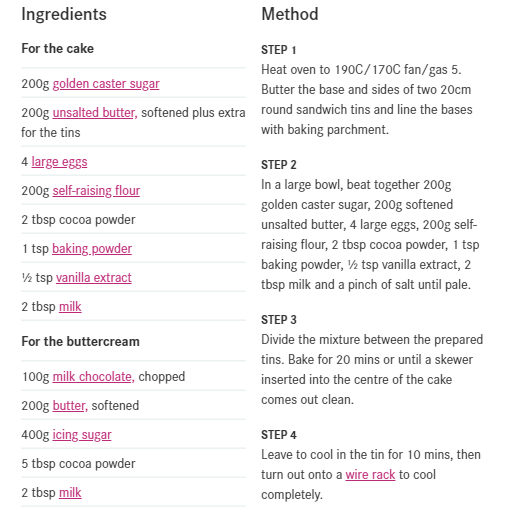The height and width of the screenshot is (515, 519).
Task: Click the Method heading
Action: tap(290, 14)
